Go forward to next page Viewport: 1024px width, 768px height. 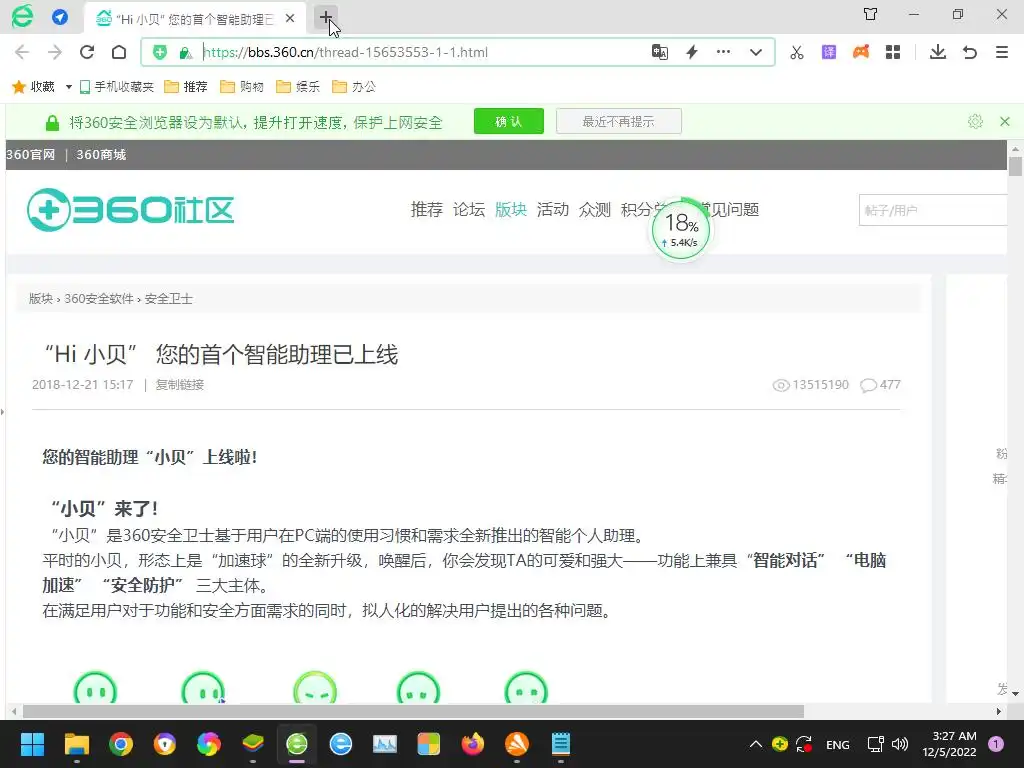coord(55,52)
